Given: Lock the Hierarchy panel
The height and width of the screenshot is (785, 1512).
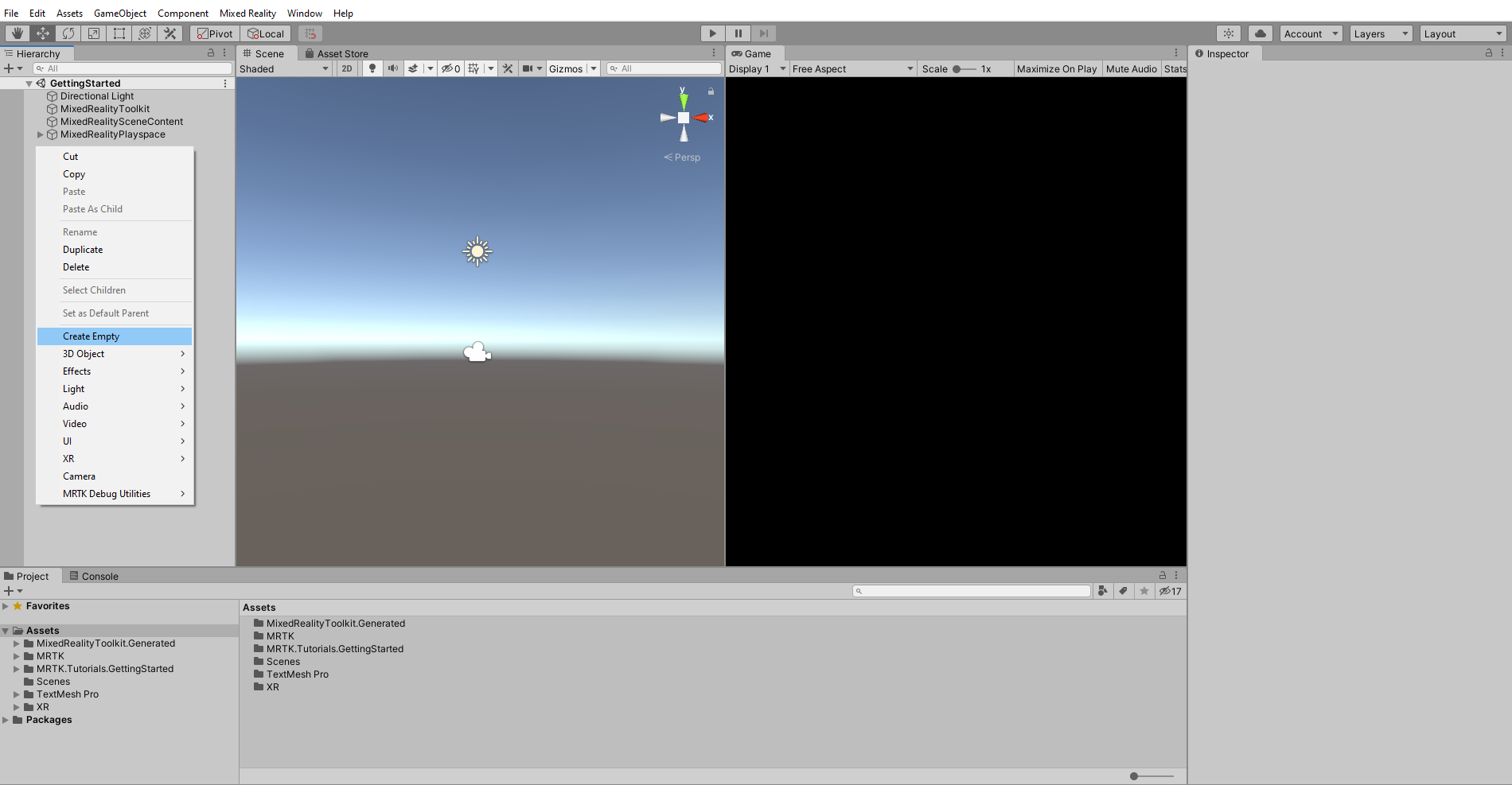Looking at the screenshot, I should pos(211,53).
